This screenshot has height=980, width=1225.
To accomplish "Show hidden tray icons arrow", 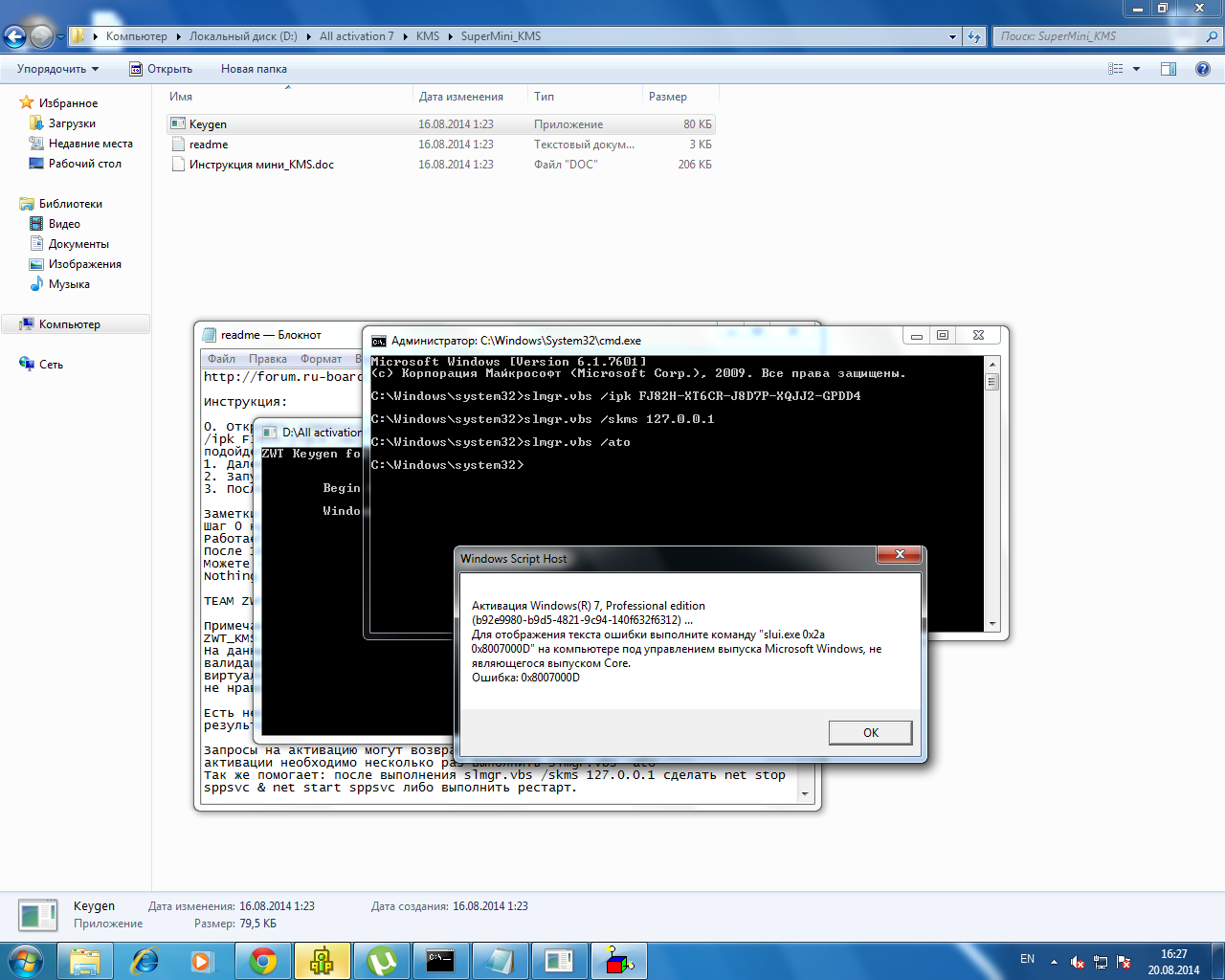I will point(1054,962).
